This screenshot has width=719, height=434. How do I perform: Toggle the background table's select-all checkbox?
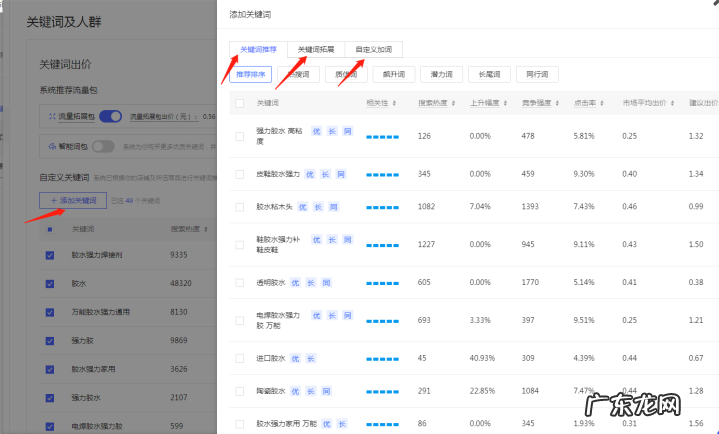(50, 229)
